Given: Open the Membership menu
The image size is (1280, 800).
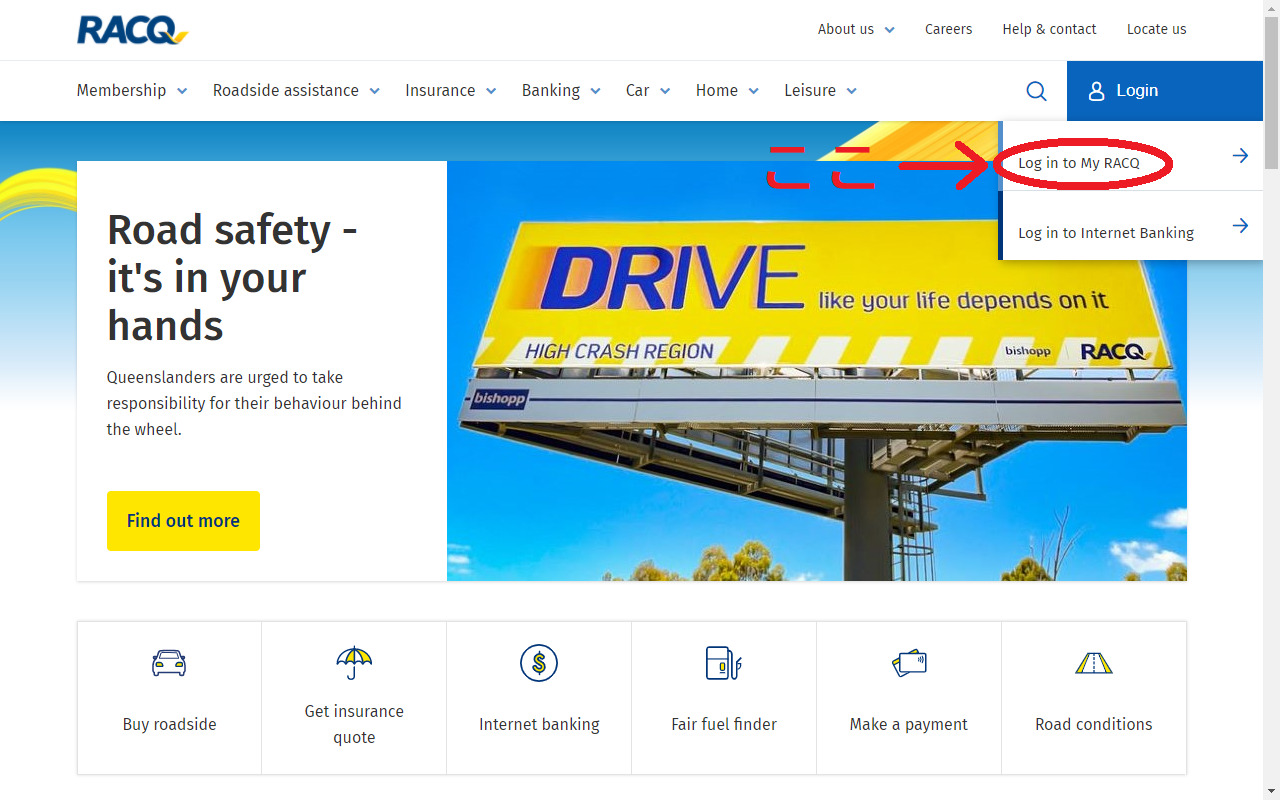Looking at the screenshot, I should [x=132, y=91].
